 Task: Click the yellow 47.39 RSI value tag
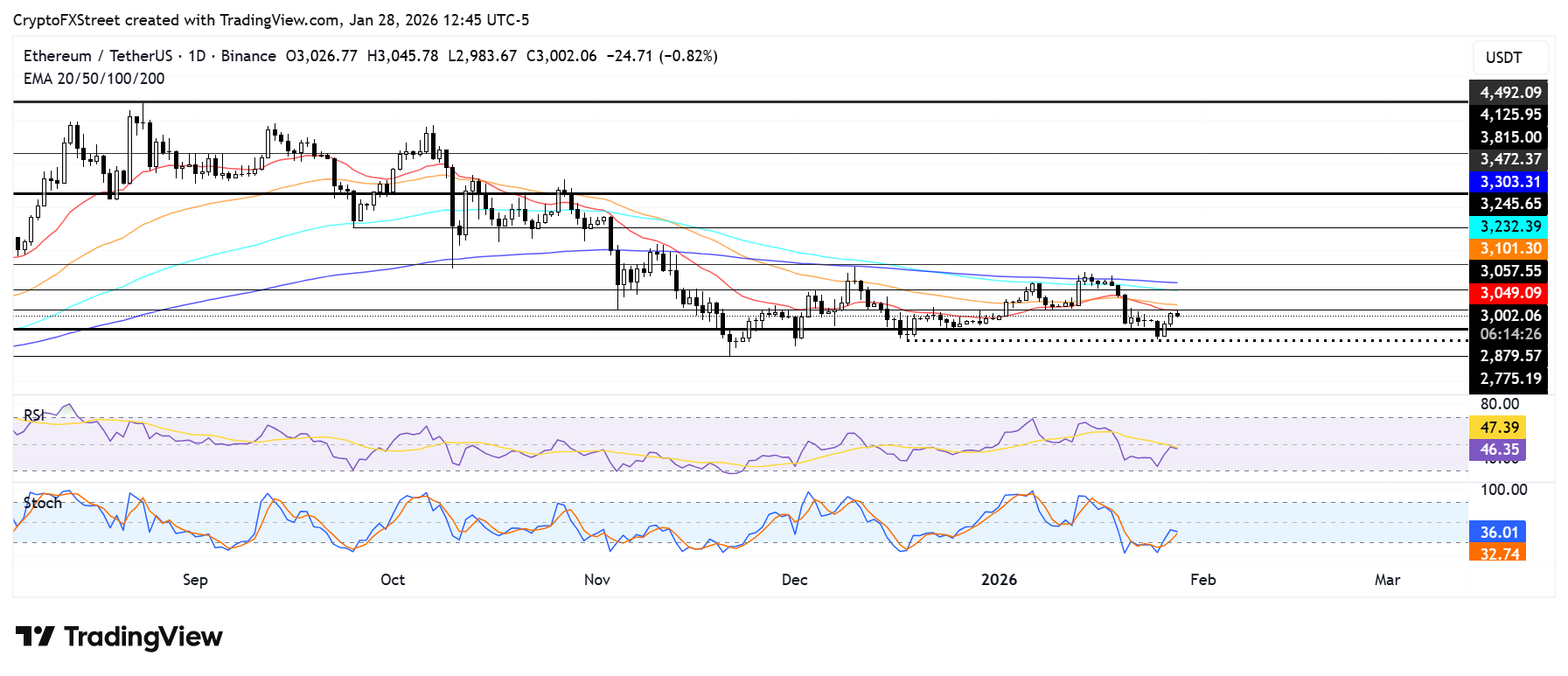(1498, 428)
